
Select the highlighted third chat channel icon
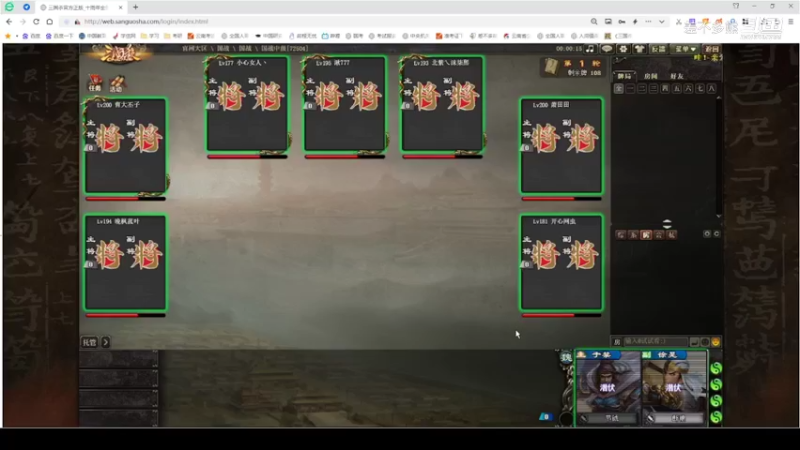[x=646, y=235]
